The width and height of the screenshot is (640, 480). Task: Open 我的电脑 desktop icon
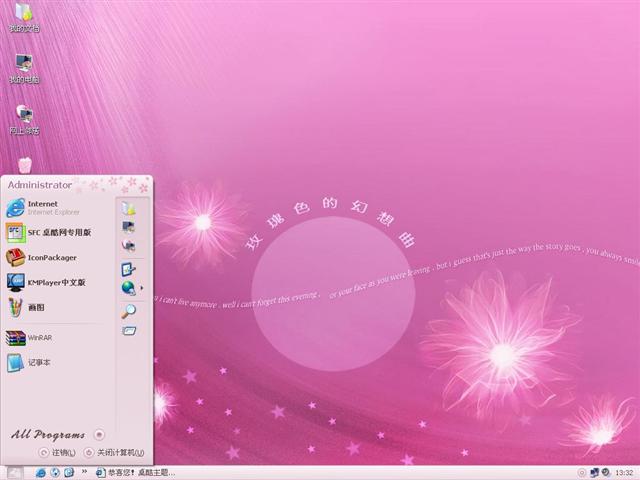pos(24,66)
